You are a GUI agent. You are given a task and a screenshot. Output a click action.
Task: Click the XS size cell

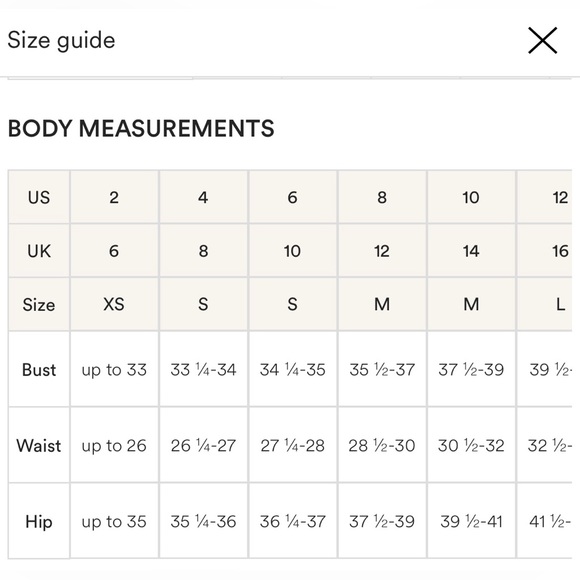tap(114, 304)
